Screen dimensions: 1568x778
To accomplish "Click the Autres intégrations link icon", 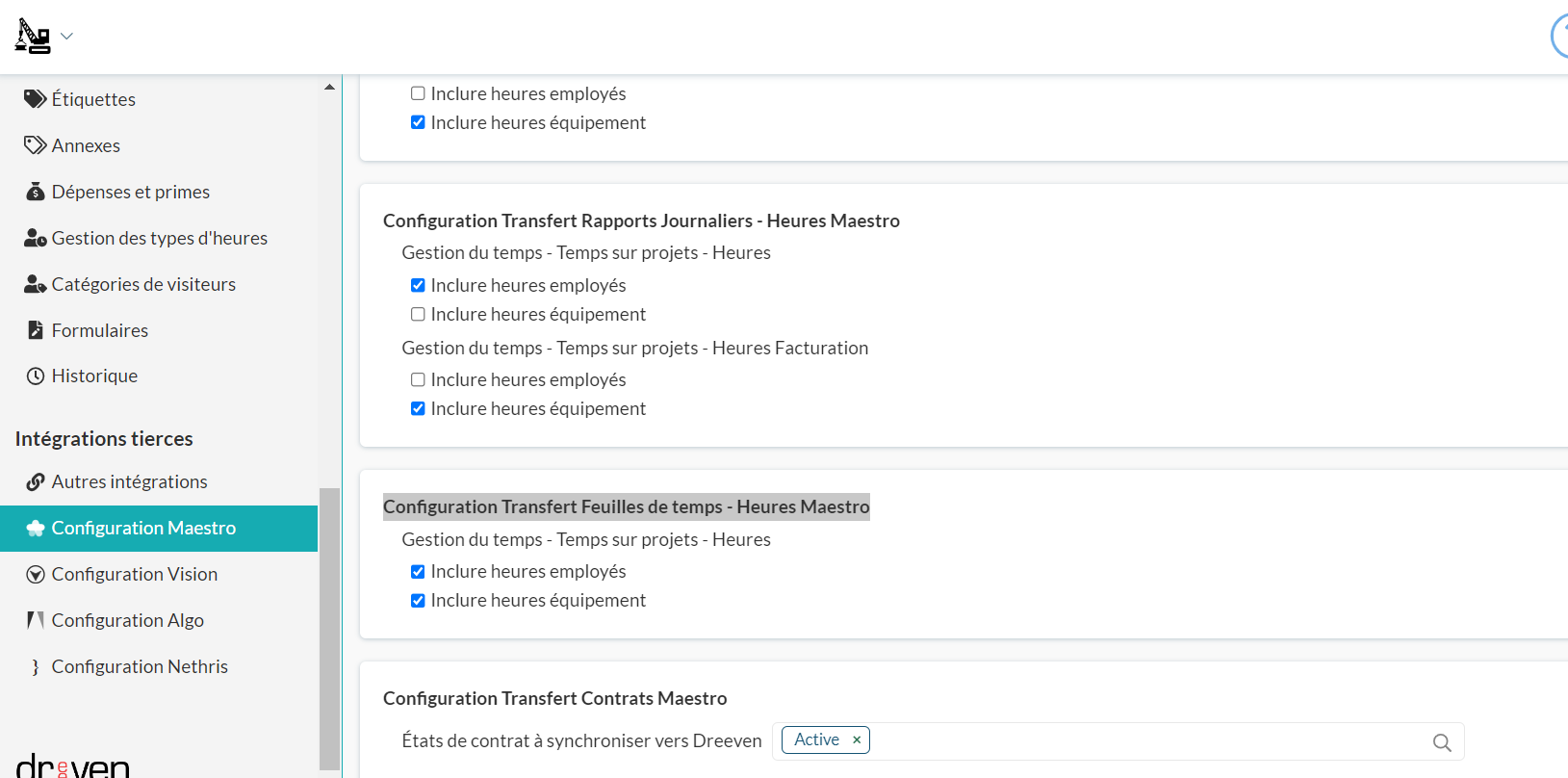I will click(x=36, y=481).
